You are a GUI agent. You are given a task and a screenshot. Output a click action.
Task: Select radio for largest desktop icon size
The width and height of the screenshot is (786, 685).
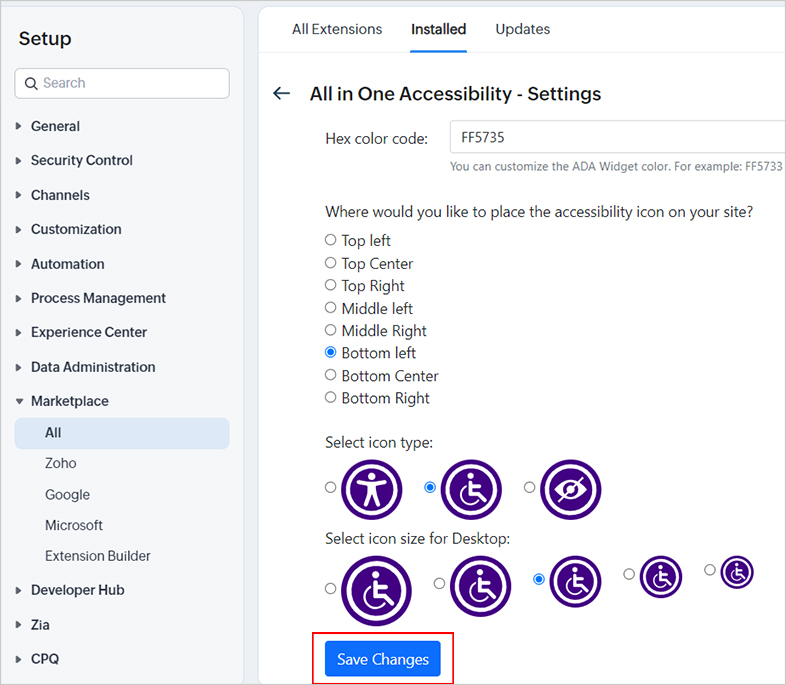[x=330, y=588]
